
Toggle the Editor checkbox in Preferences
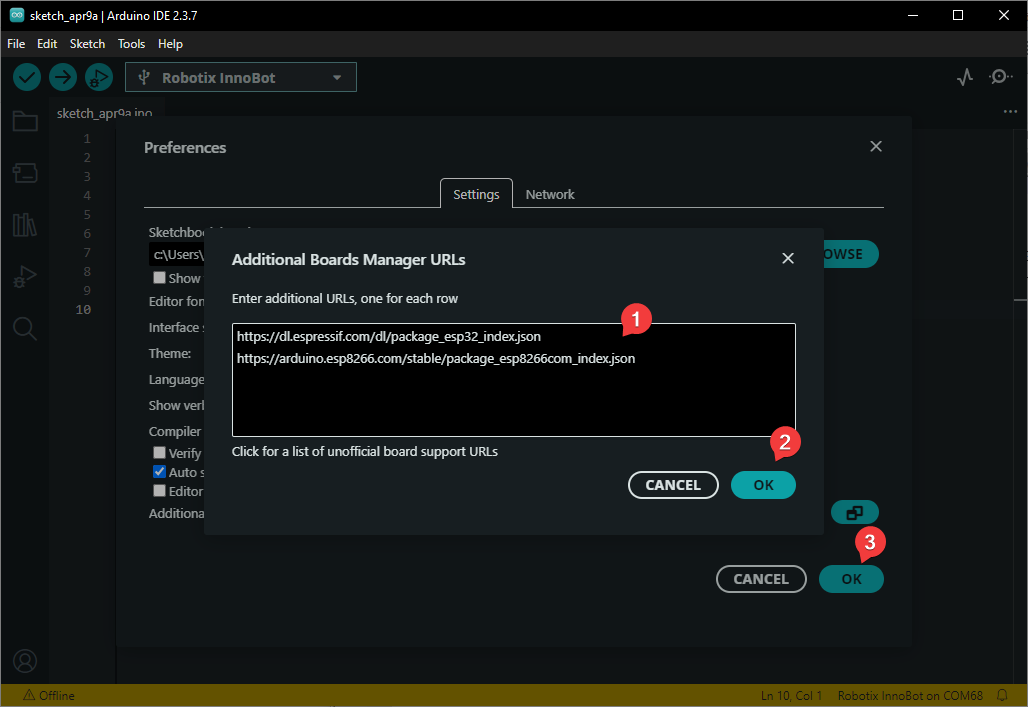click(x=159, y=491)
